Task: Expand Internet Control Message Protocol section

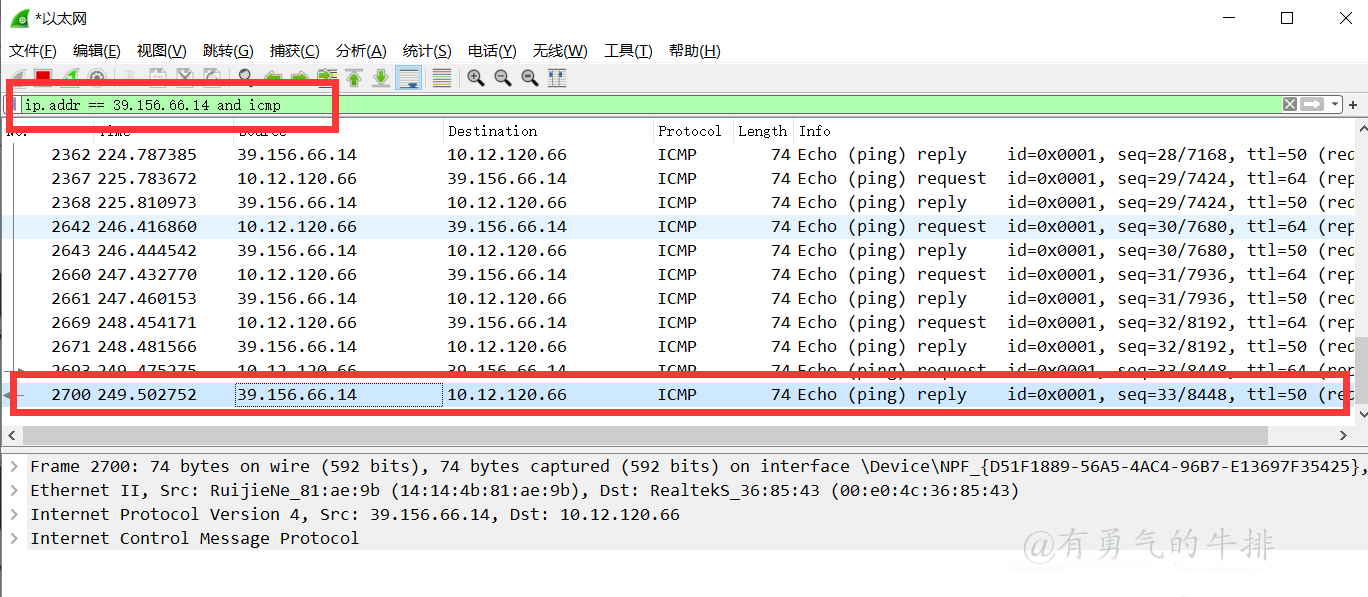Action: click(x=15, y=539)
